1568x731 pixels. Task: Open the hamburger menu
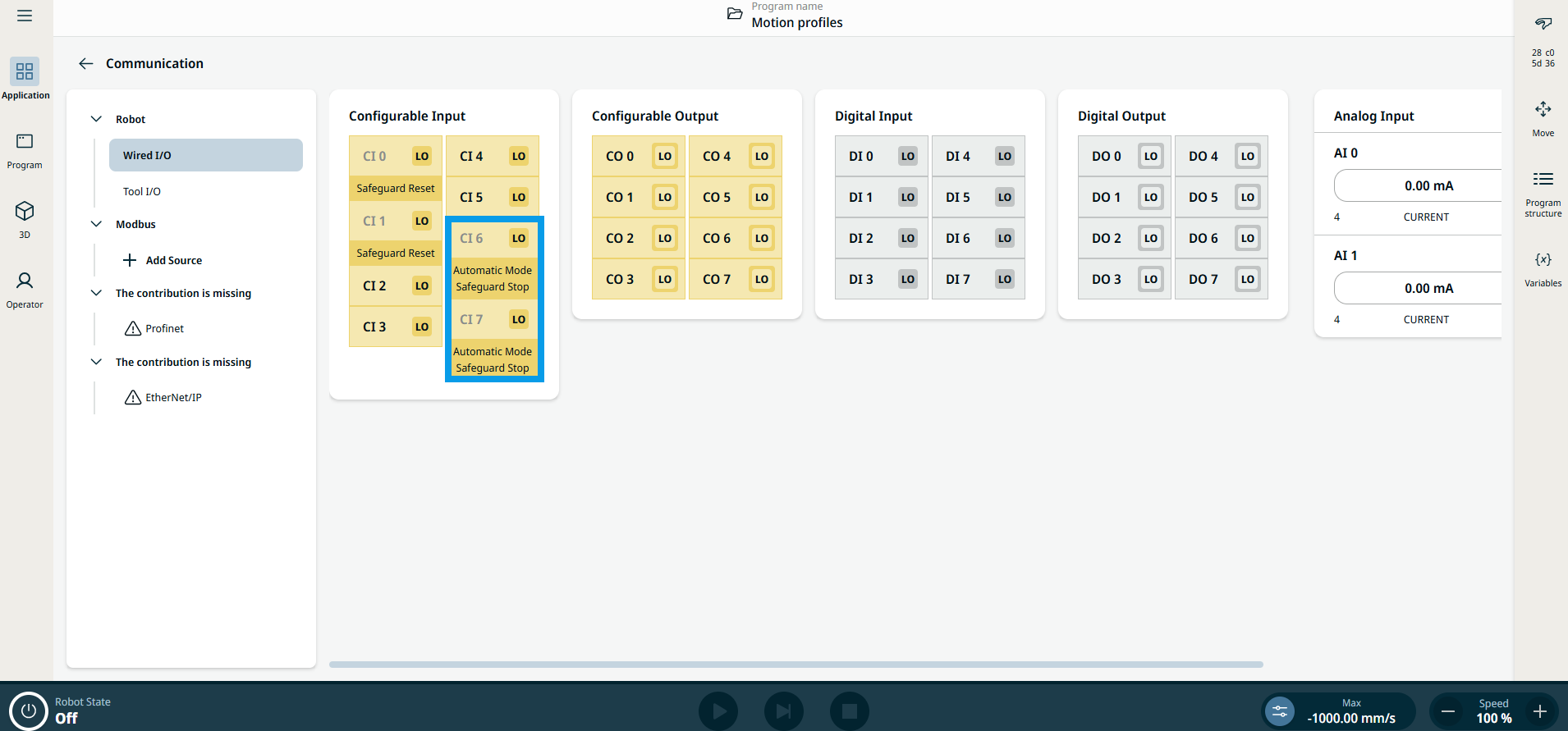[25, 16]
